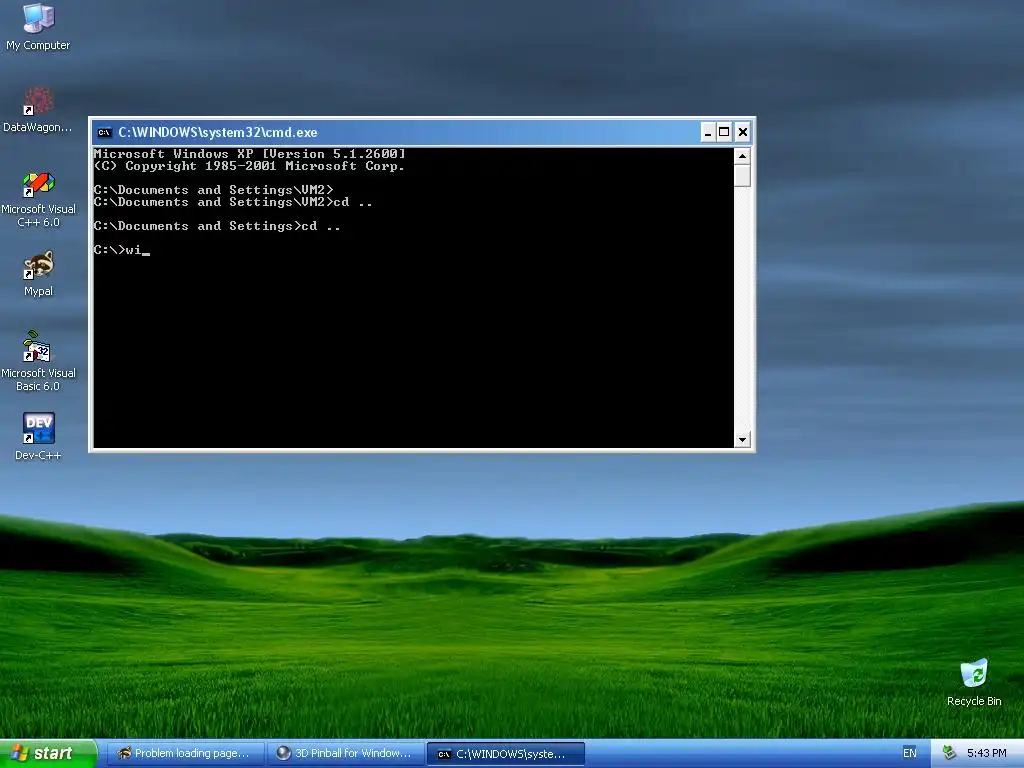
Task: Click the 5:43 PM clock
Action: 986,753
